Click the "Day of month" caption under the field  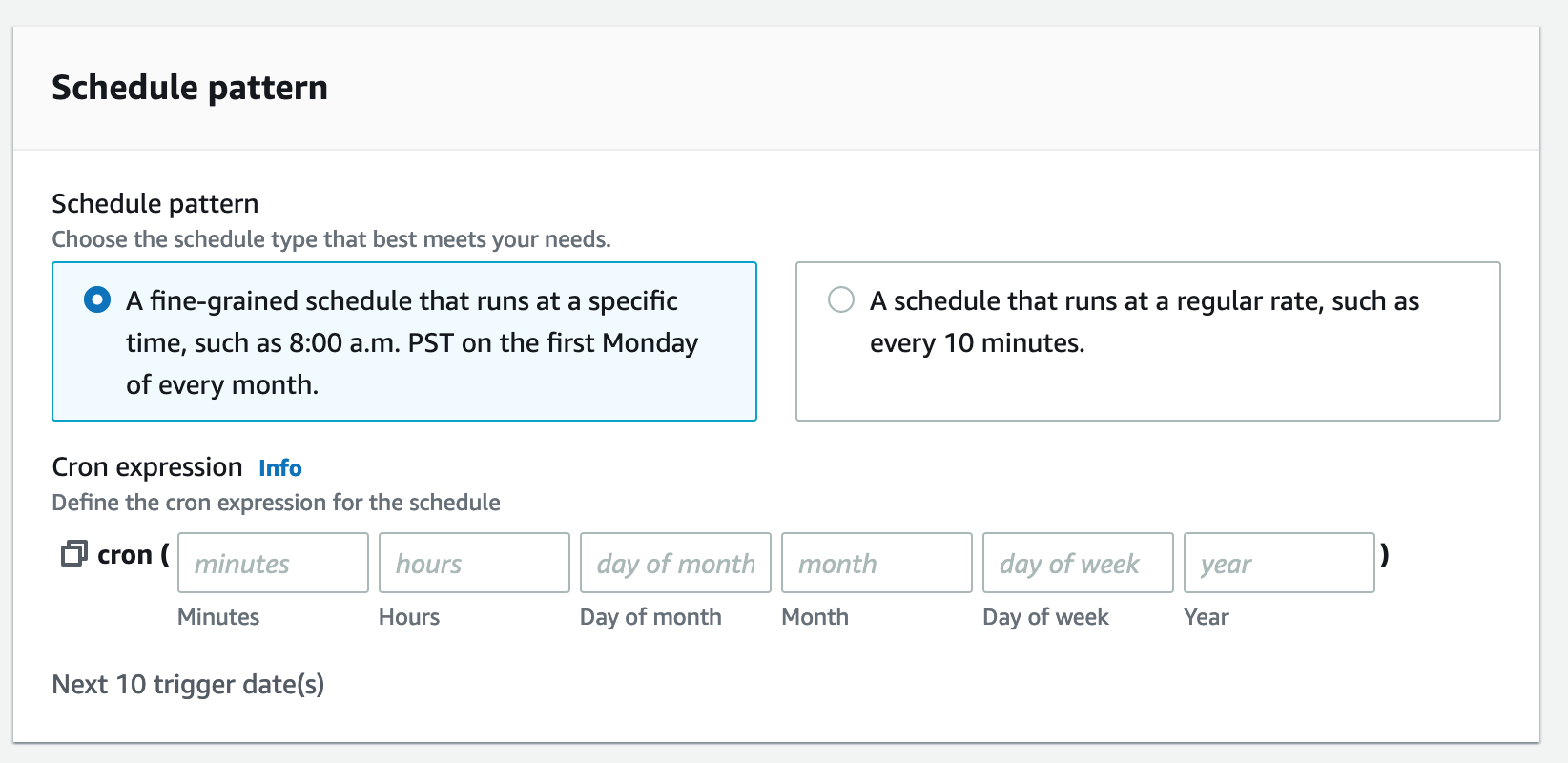click(x=650, y=617)
